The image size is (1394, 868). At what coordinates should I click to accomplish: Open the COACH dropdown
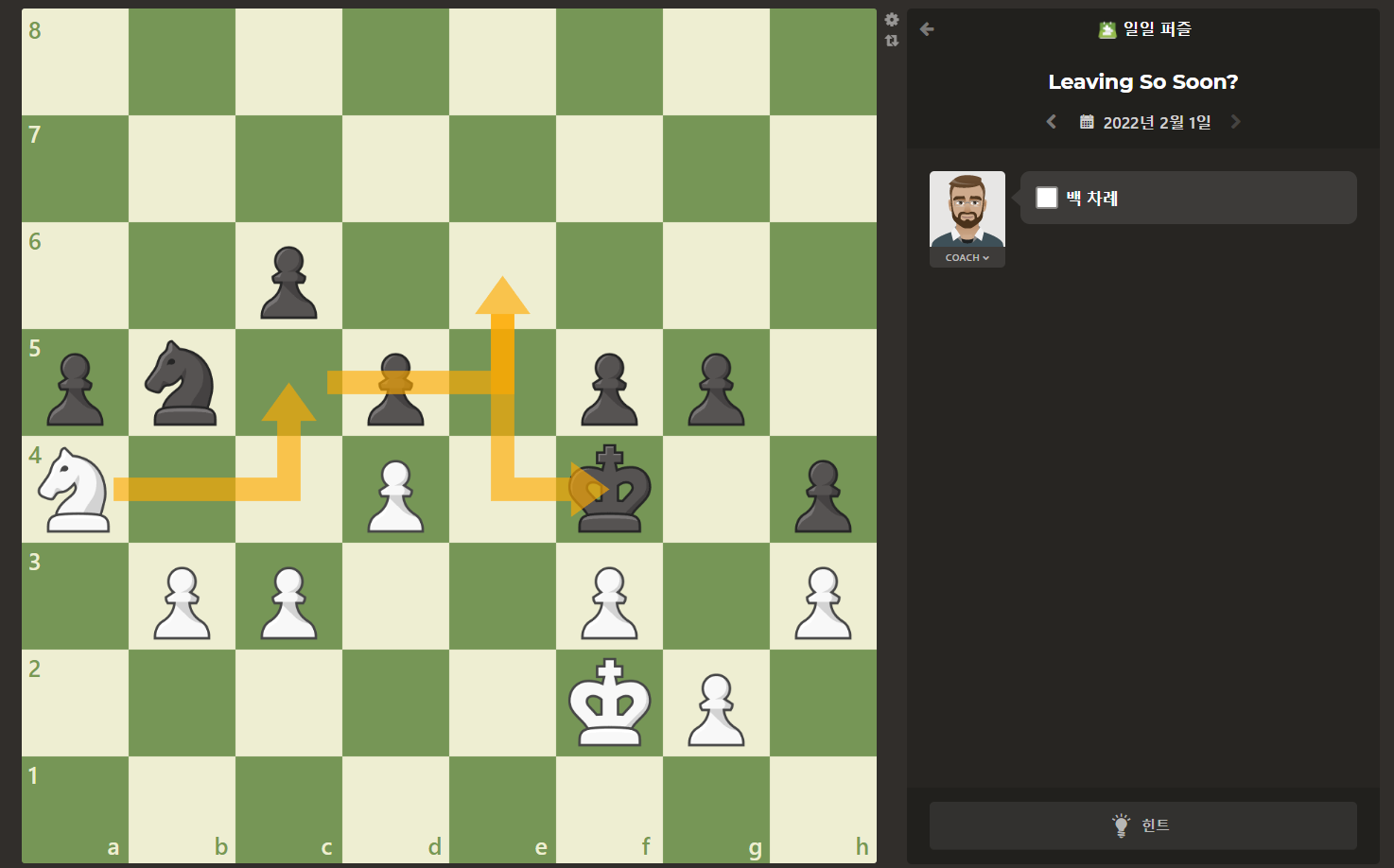[x=967, y=257]
